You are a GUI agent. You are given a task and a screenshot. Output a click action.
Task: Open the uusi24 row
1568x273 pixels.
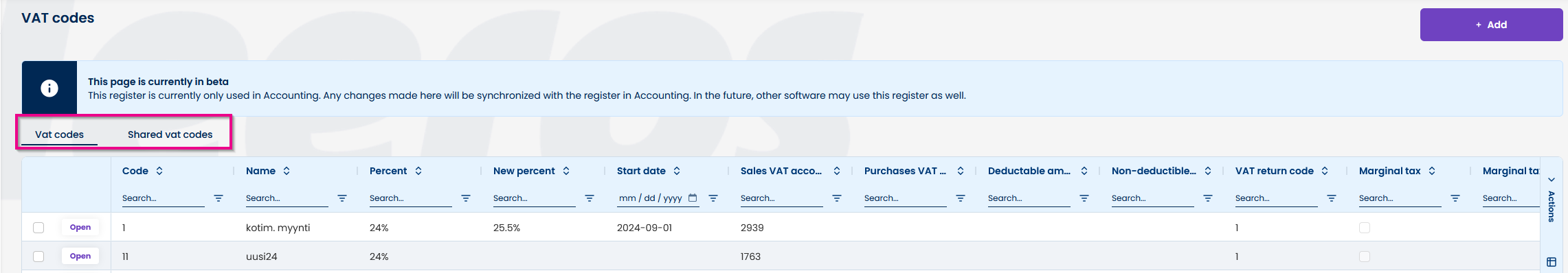tap(80, 256)
